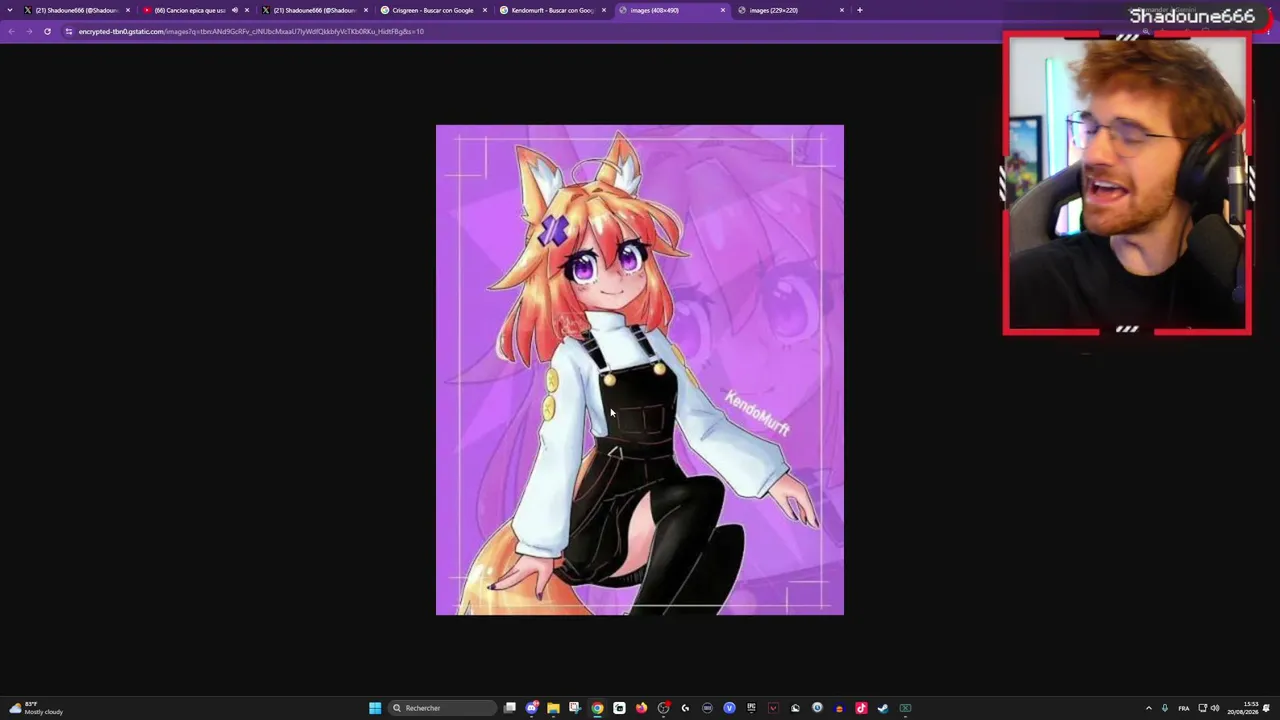Switch to the Crisgreen Google search tab

pyautogui.click(x=432, y=10)
